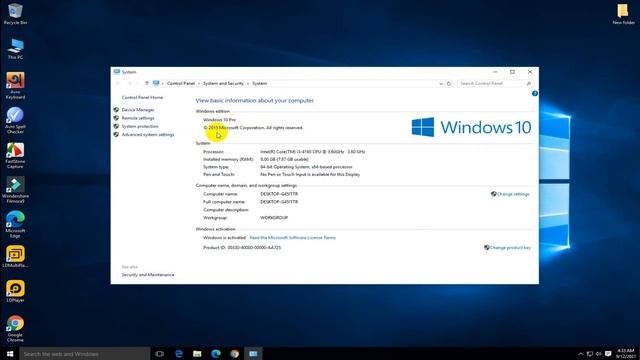Launch Google Chrome from the taskbar
This screenshot has width=640, height=360.
pos(235,353)
